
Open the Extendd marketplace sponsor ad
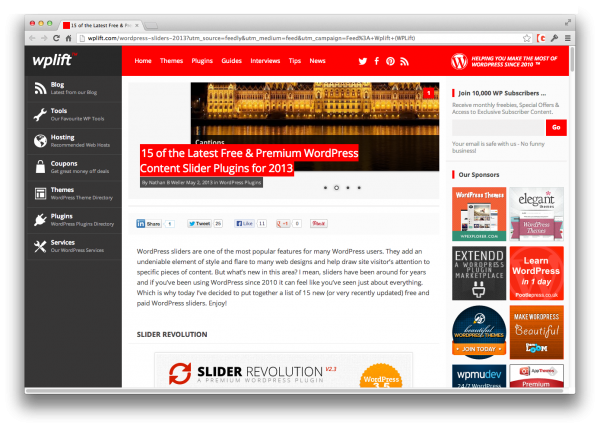(x=479, y=273)
